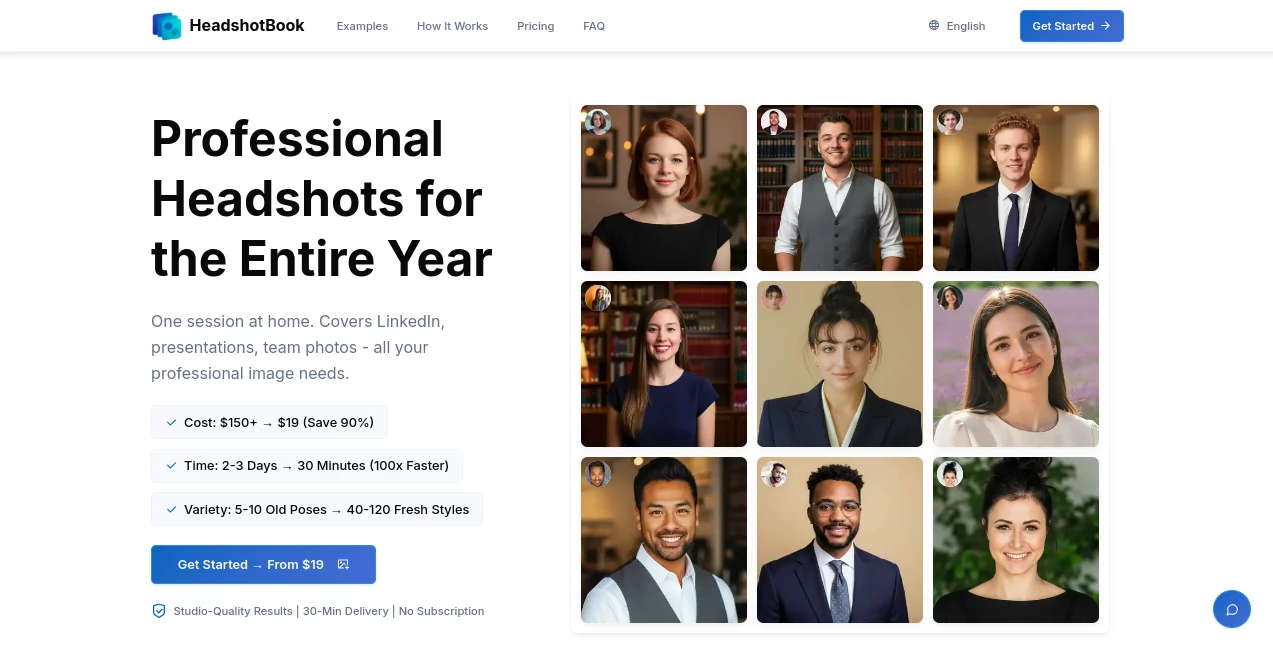Click the before-photo avatar on the gray vest headshot
Viewport: 1273px width, 654px height.
click(x=773, y=122)
